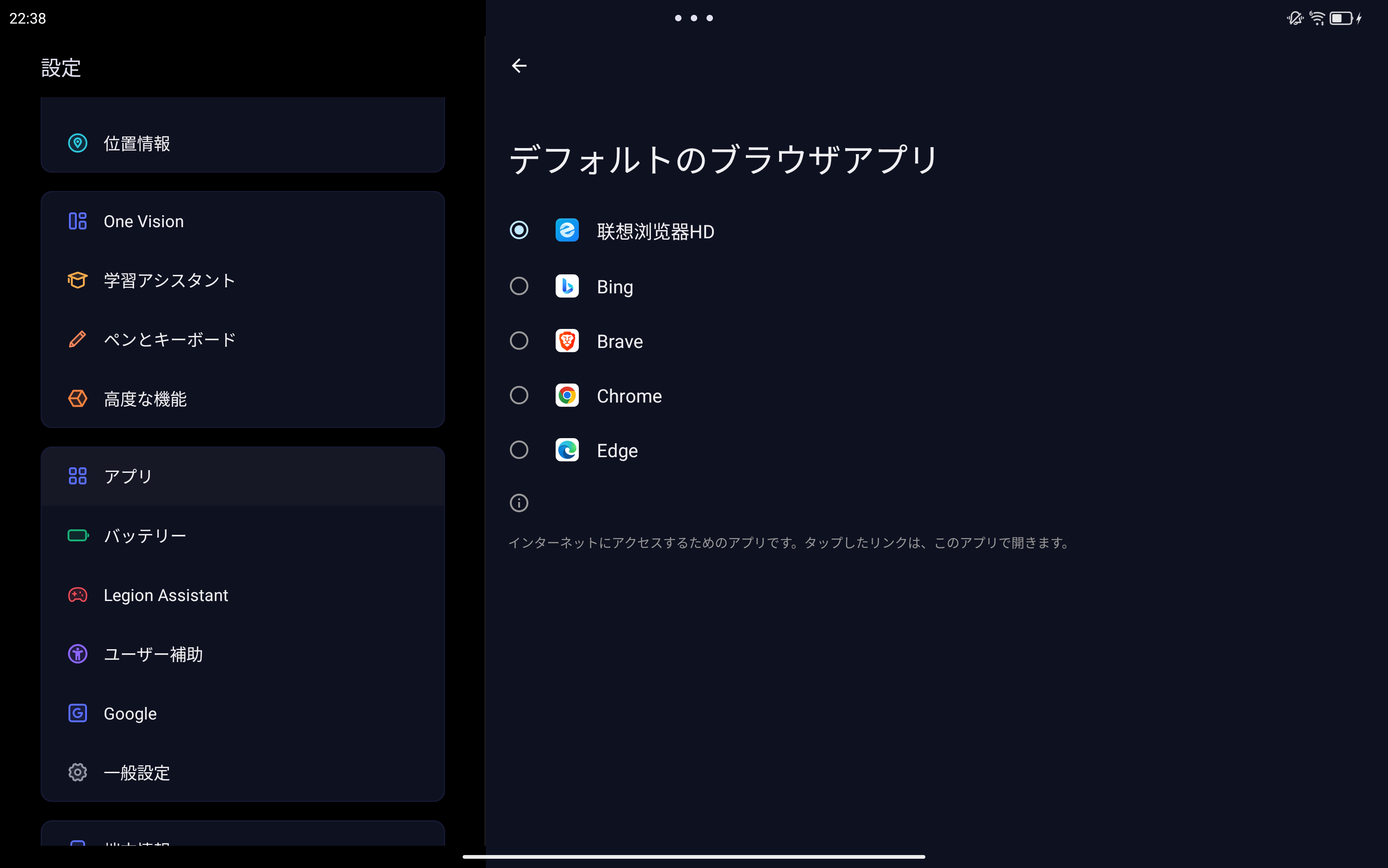Image resolution: width=1388 pixels, height=868 pixels.
Task: Select the Edge radio button
Action: point(519,450)
